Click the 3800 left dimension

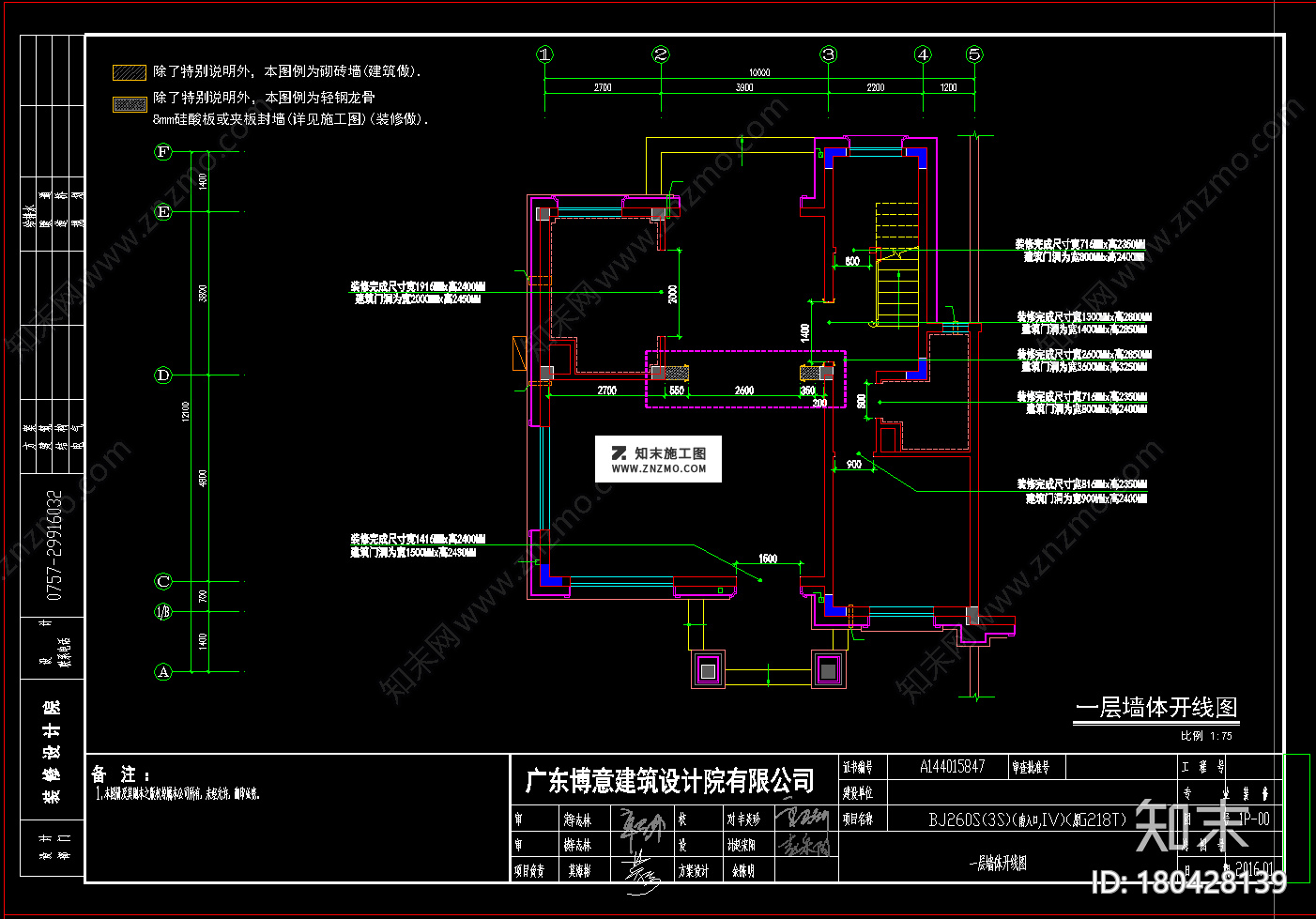203,293
